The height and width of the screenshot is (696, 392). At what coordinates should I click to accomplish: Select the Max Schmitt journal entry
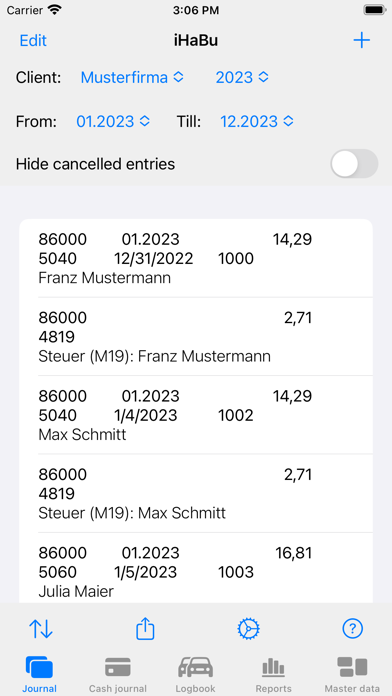196,415
